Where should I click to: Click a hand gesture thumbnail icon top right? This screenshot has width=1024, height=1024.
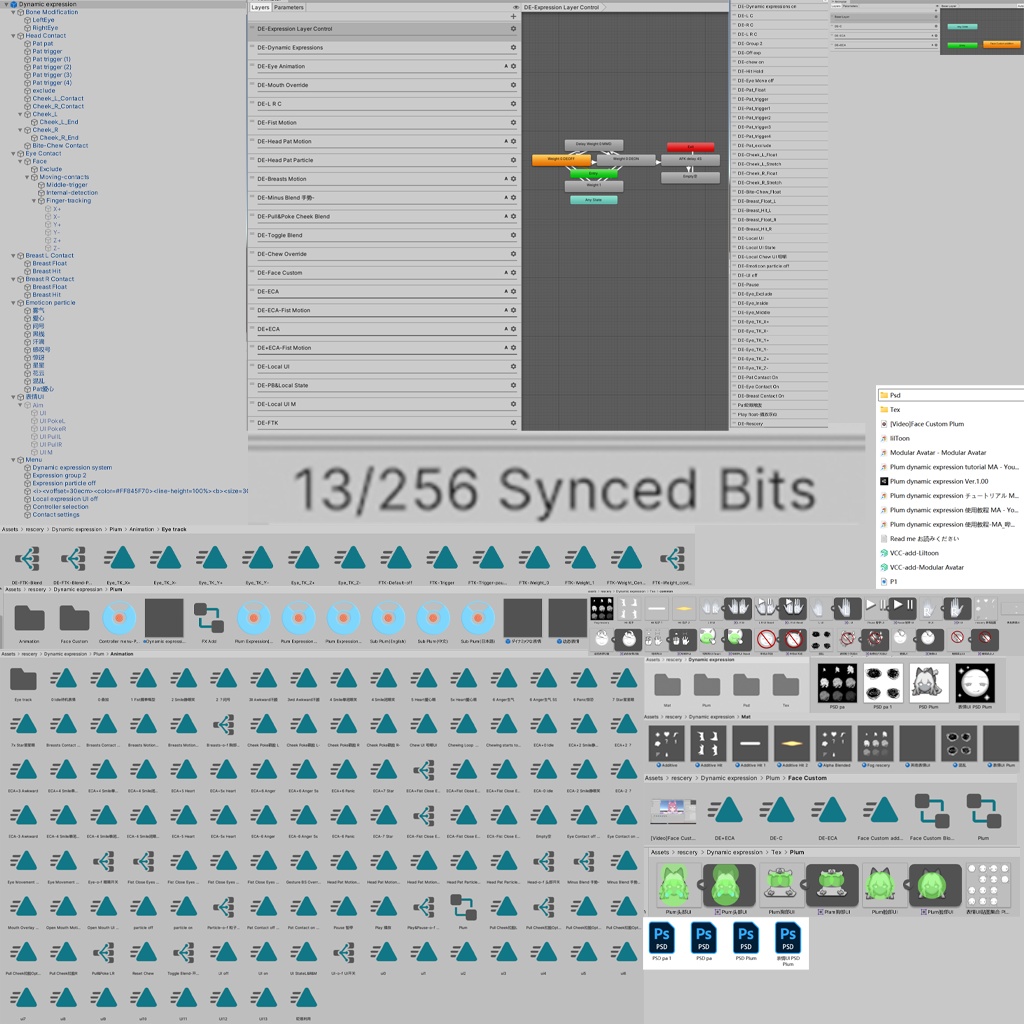[844, 608]
